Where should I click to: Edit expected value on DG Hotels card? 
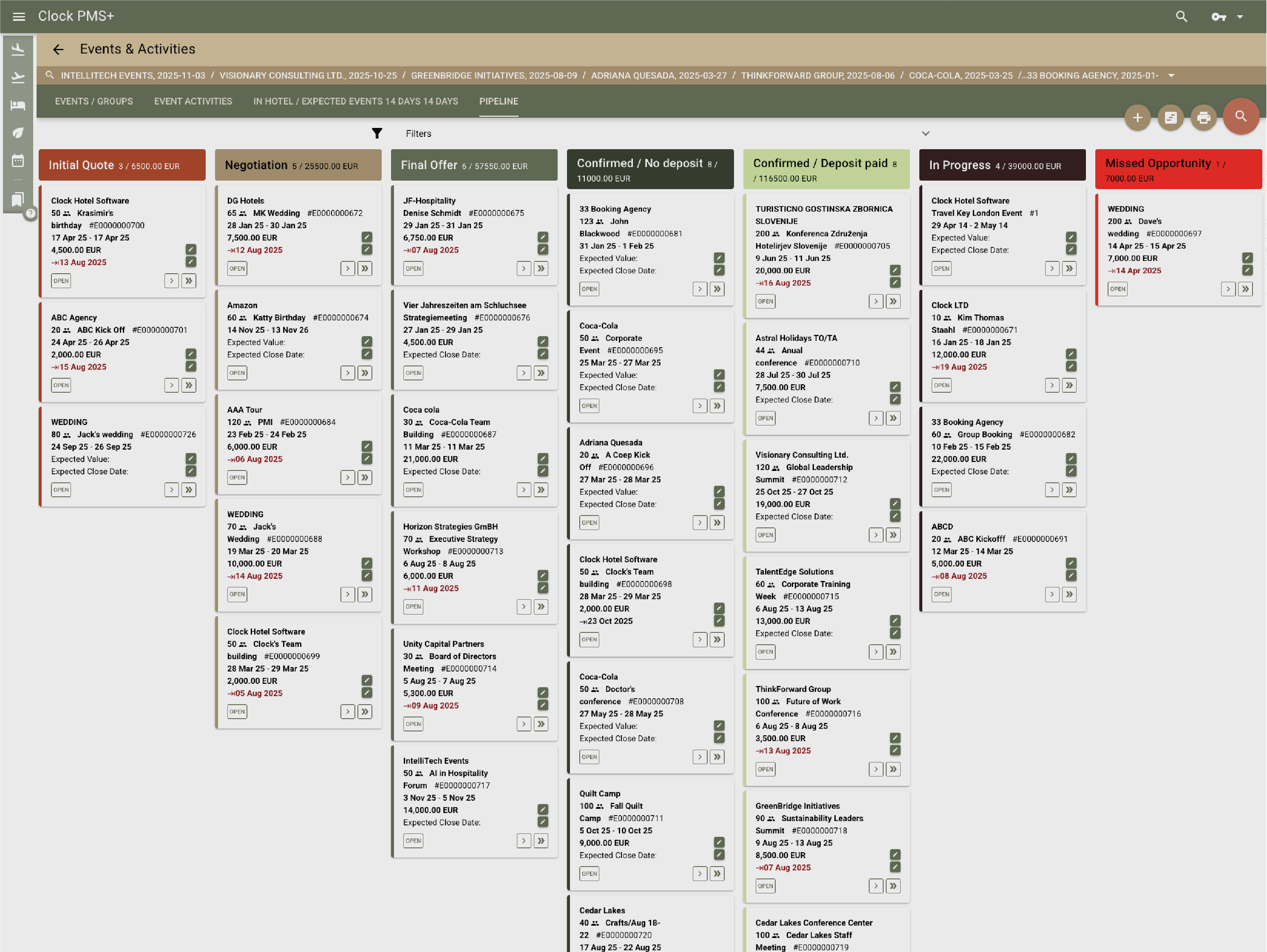(366, 237)
